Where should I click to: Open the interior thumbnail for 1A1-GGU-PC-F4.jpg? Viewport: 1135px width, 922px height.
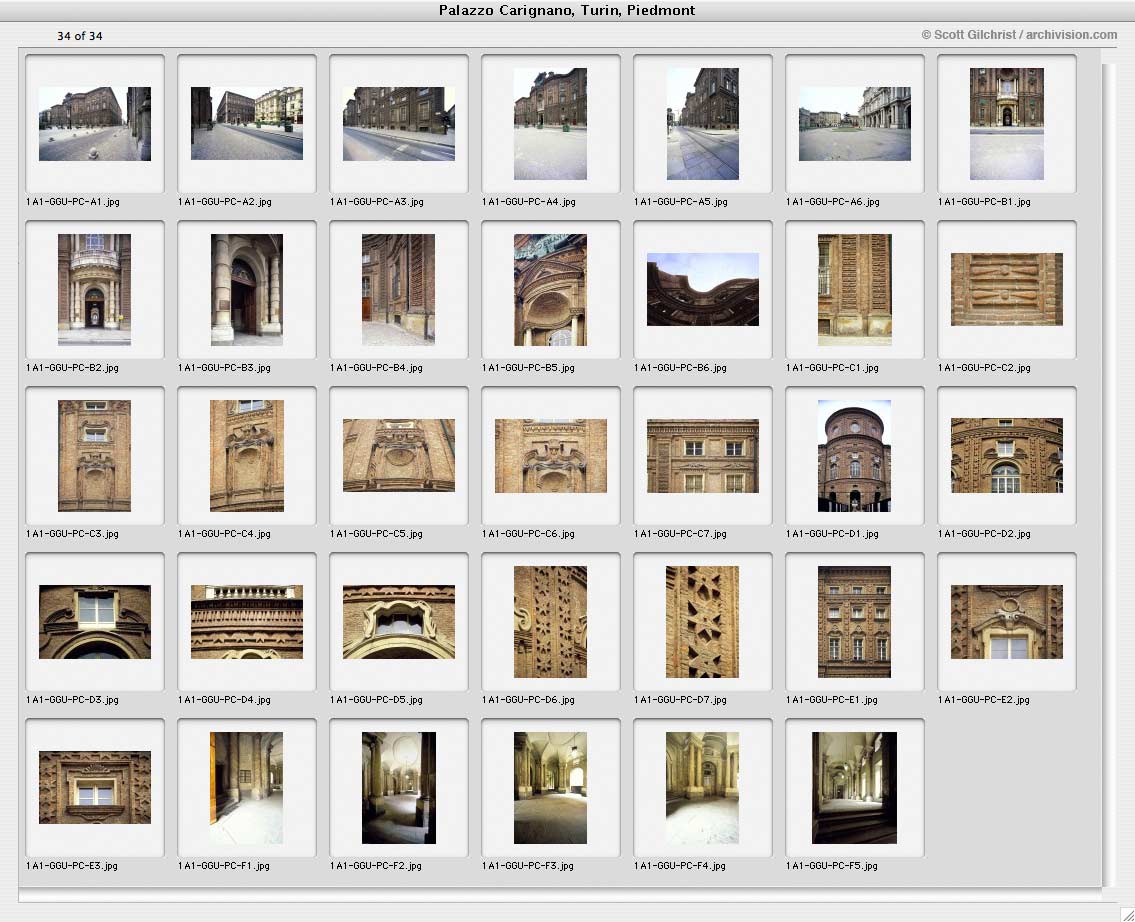703,787
